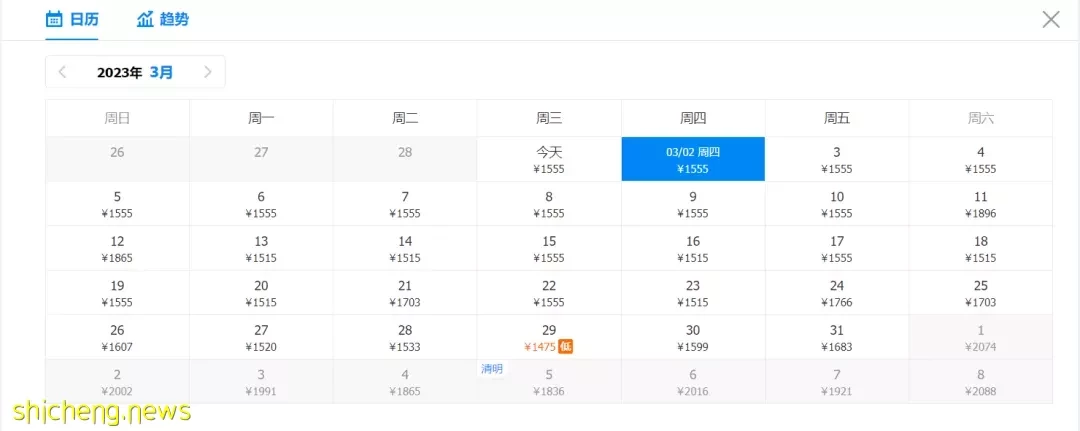
Task: Select April 6 priced ¥2016
Action: (x=693, y=381)
